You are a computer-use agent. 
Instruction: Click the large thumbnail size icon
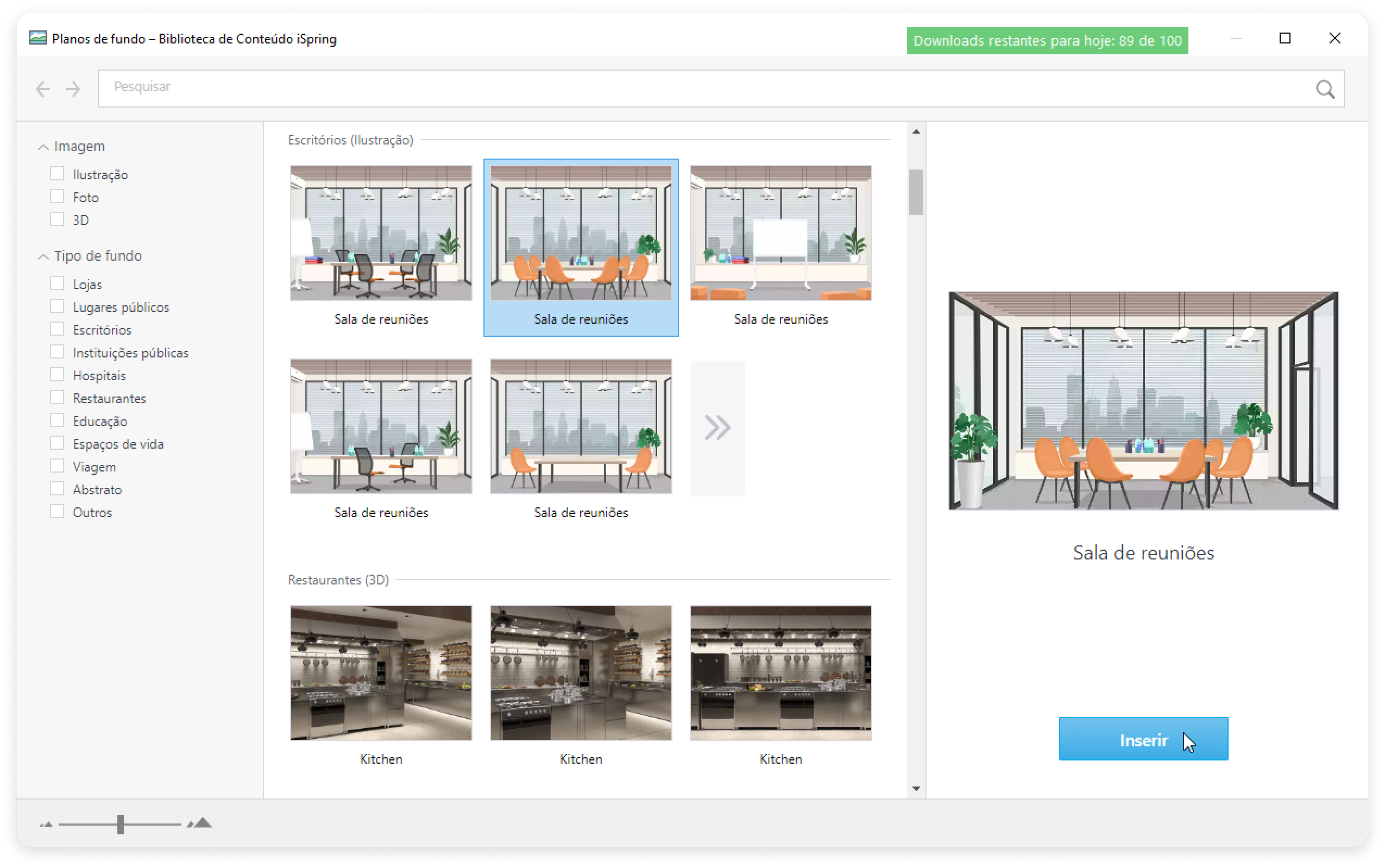point(200,823)
